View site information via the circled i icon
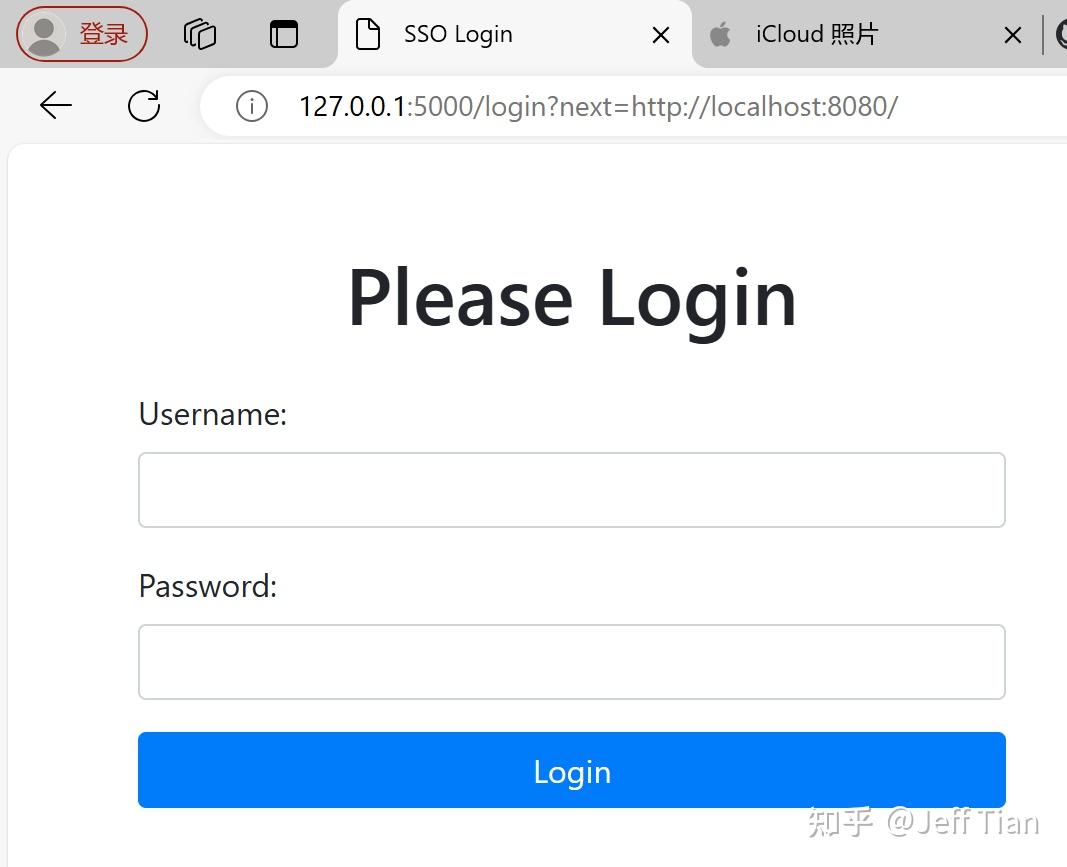 point(252,106)
